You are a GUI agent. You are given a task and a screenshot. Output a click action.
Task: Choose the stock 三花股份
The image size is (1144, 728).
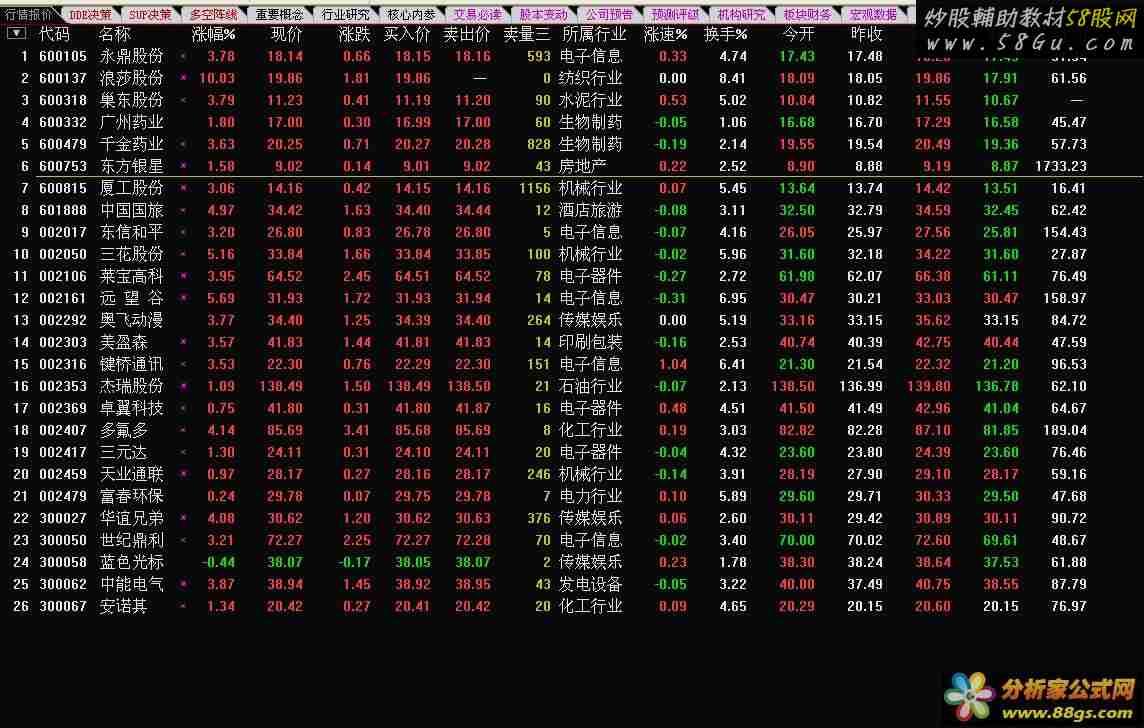131,254
